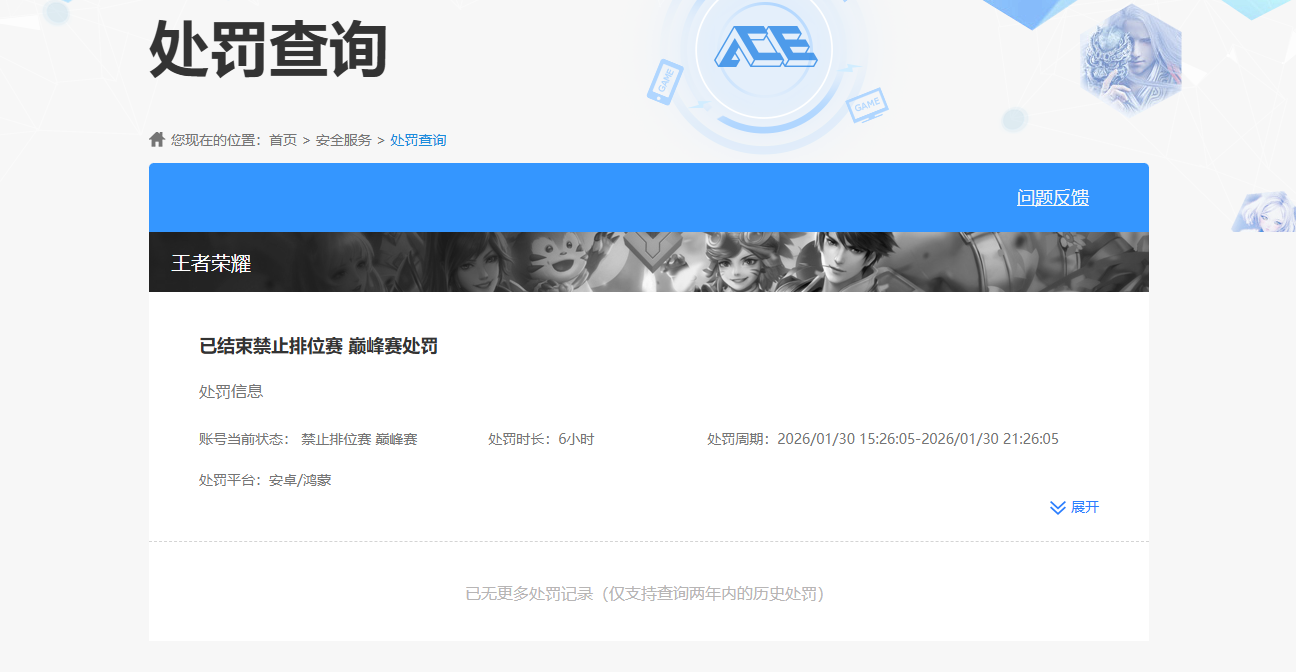Click the 处罚周期 date range text
The height and width of the screenshot is (672, 1296).
point(882,437)
